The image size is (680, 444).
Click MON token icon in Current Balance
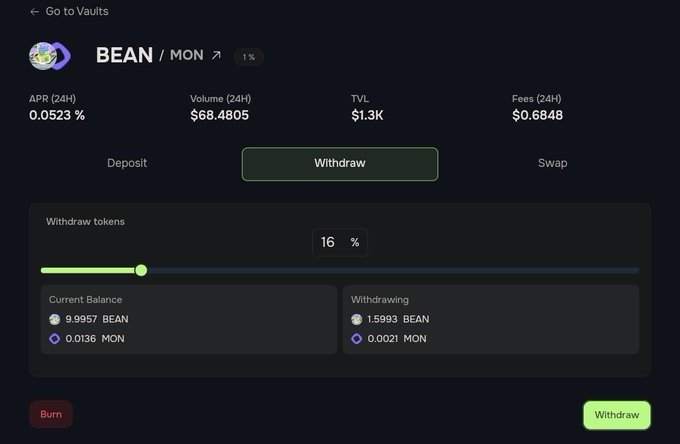pos(55,339)
